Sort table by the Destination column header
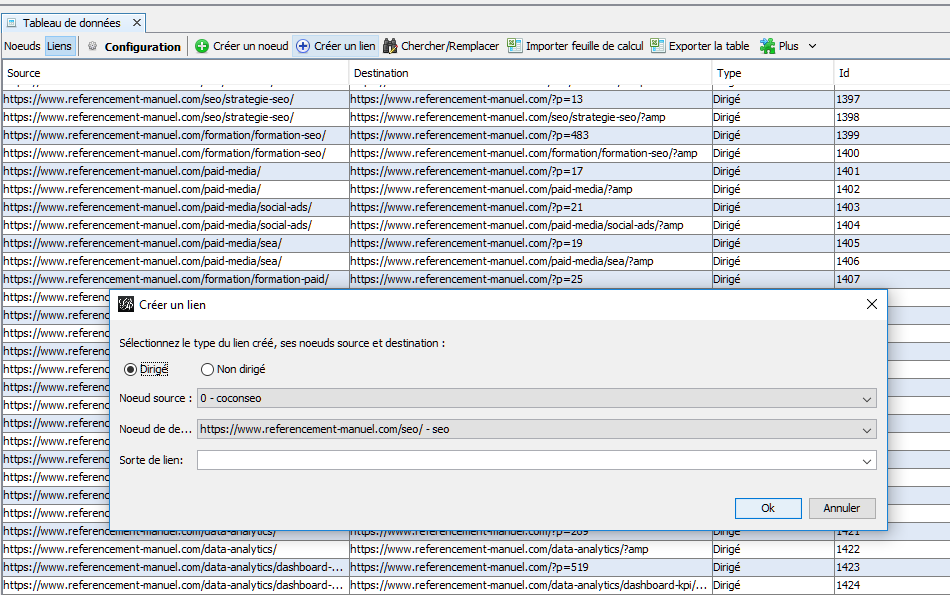Image resolution: width=950 pixels, height=595 pixels. click(x=530, y=73)
